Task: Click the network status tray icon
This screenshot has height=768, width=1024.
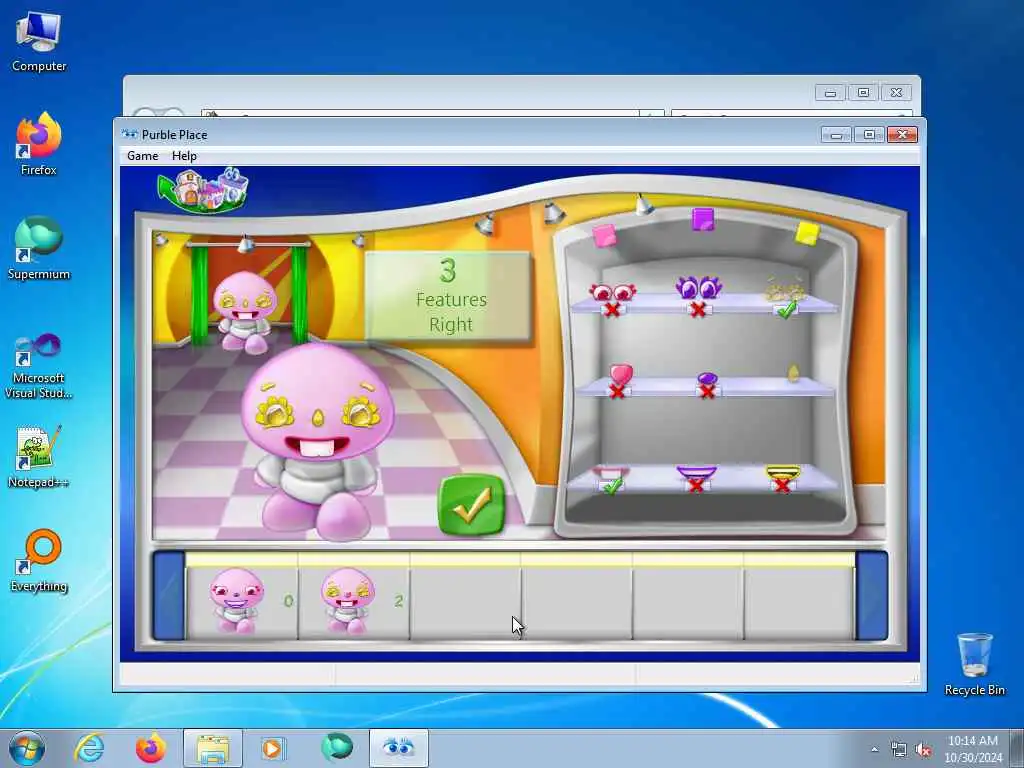Action: pos(899,750)
